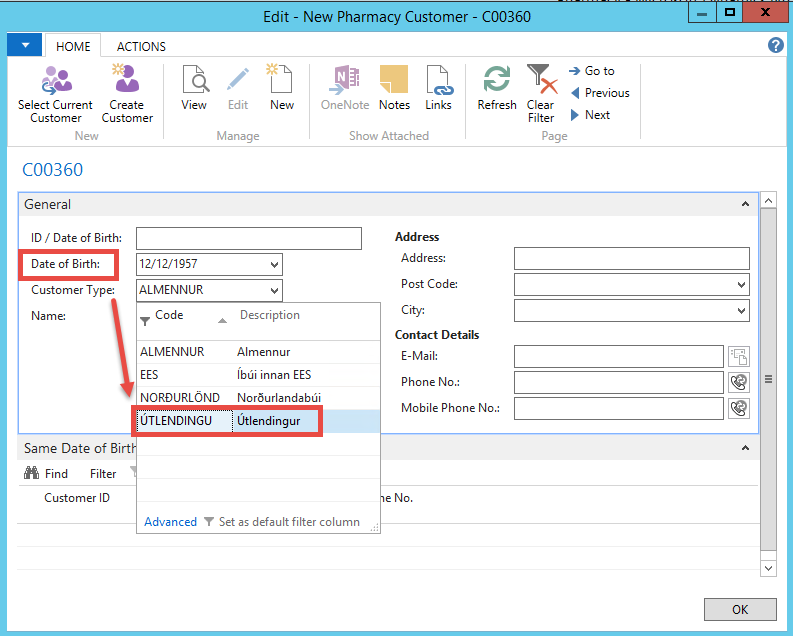This screenshot has height=636, width=793.
Task: Click the phone icon next to Phone No.
Action: click(738, 382)
